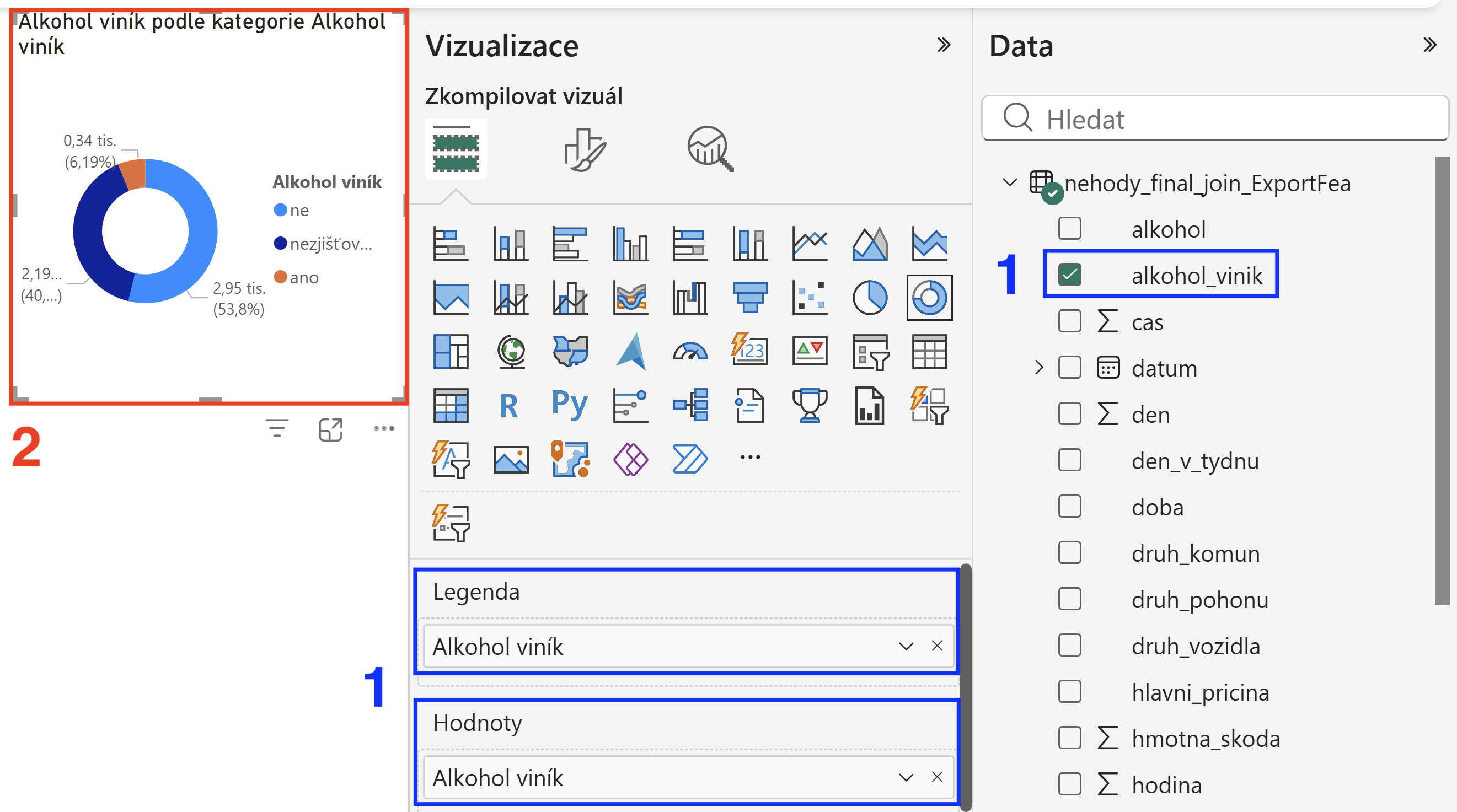Open the visual's filter icon

pyautogui.click(x=277, y=428)
